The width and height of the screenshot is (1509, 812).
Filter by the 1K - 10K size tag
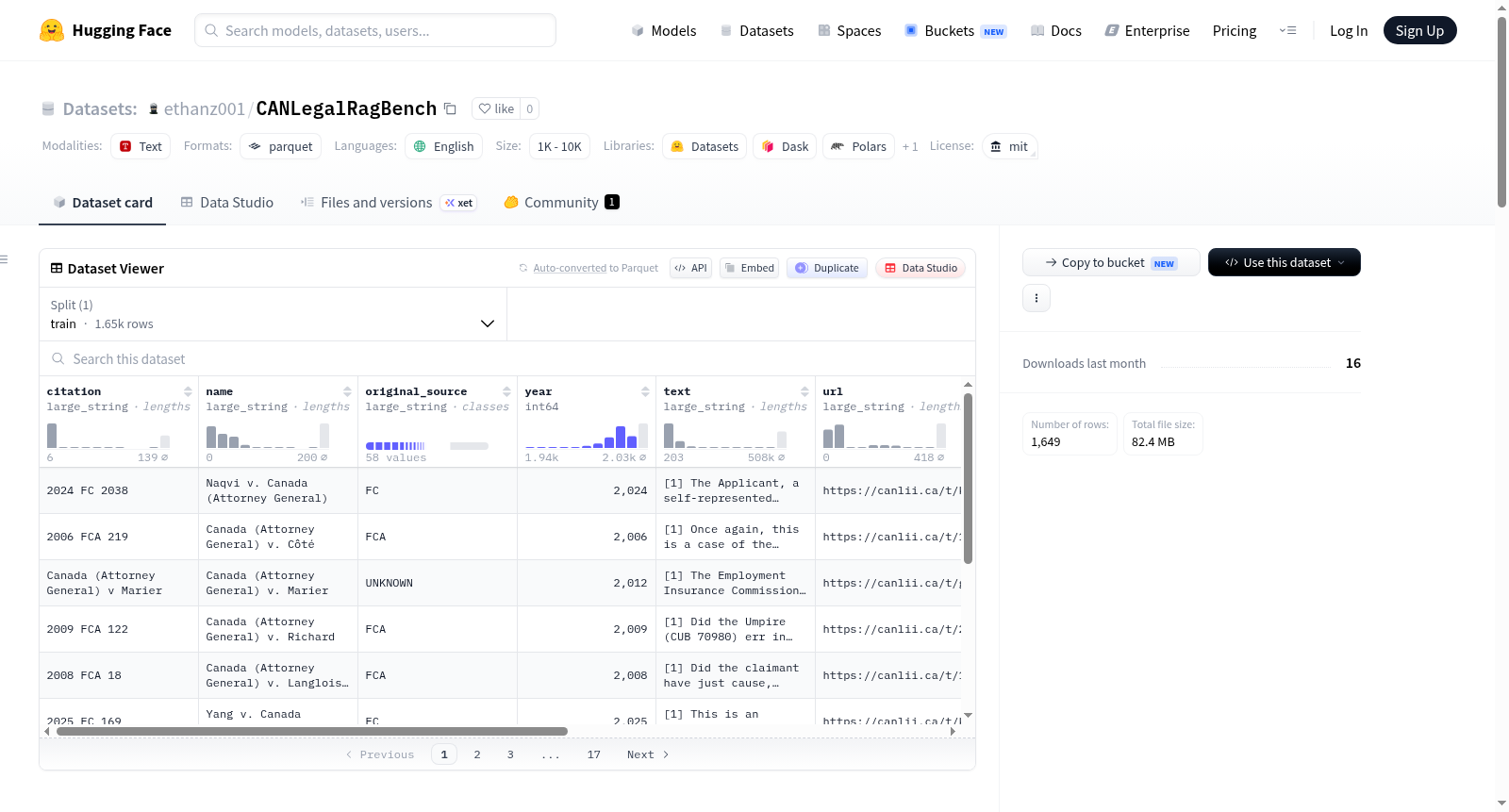point(559,146)
